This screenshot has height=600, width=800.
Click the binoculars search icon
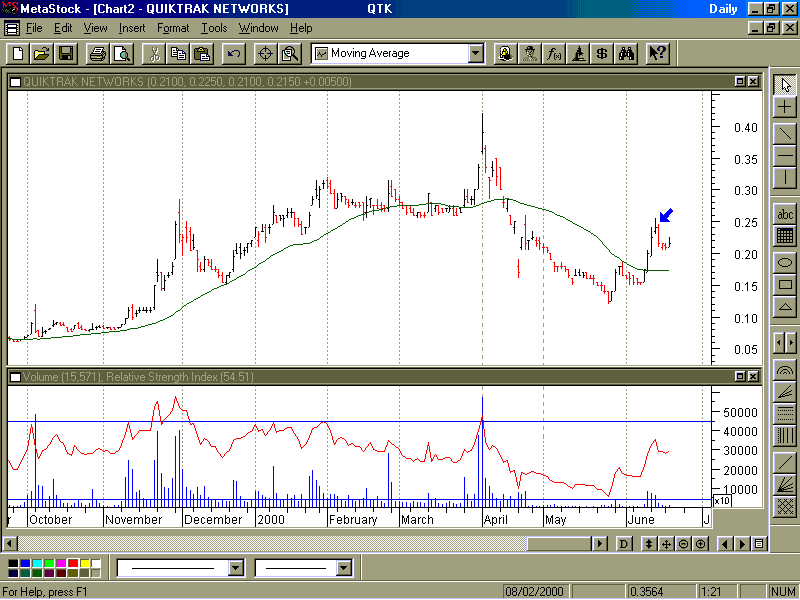[x=627, y=53]
